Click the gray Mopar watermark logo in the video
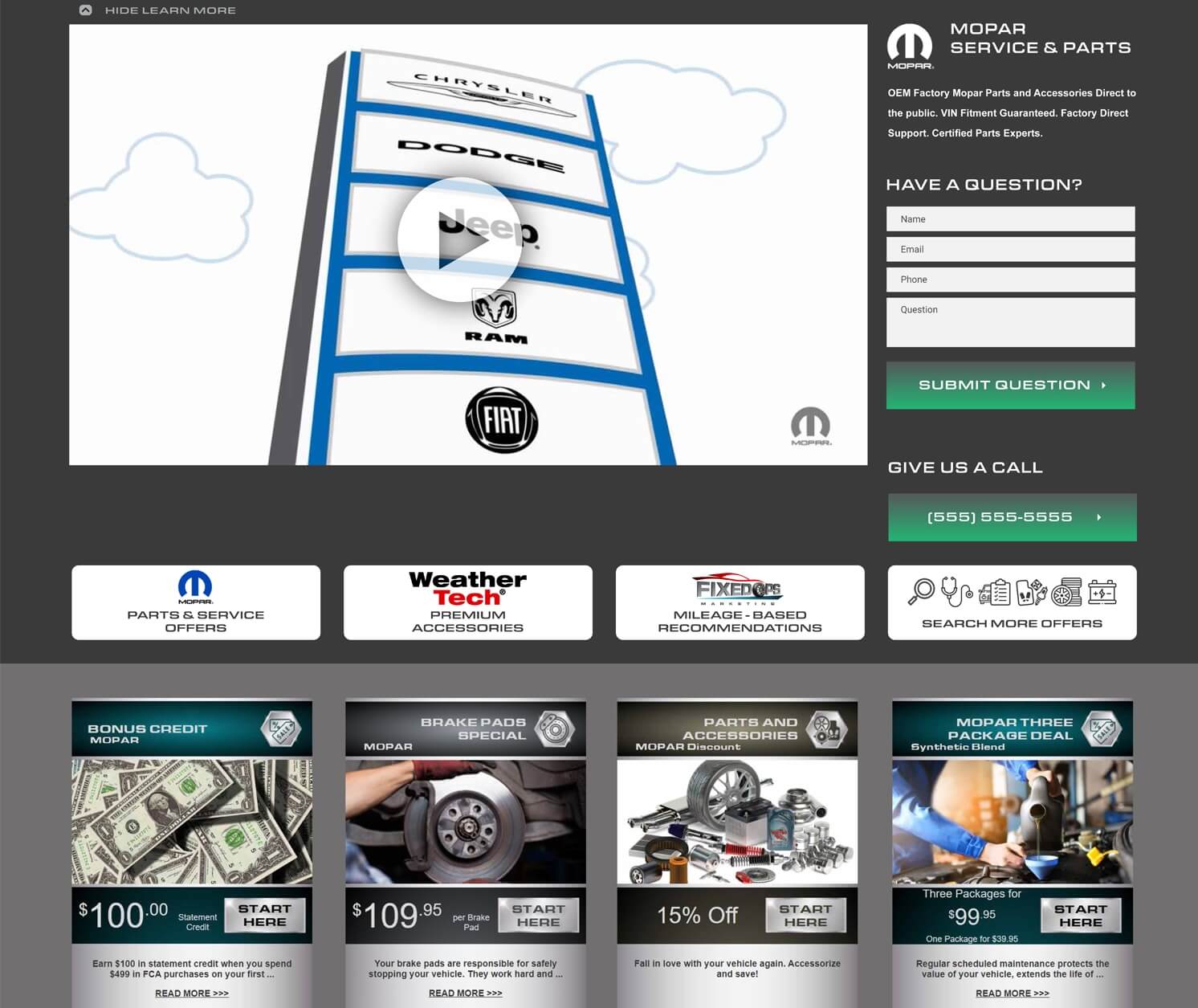1198x1008 pixels. point(810,426)
